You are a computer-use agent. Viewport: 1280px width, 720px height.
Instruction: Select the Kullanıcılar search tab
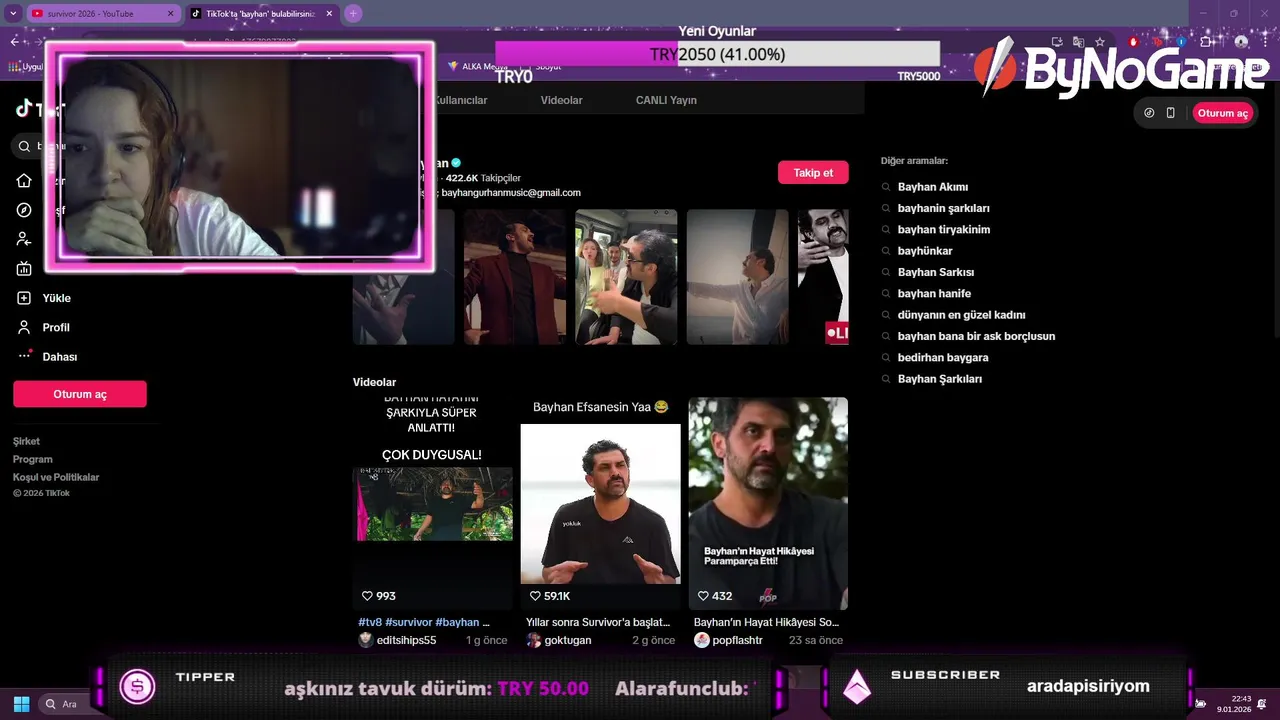tap(461, 100)
